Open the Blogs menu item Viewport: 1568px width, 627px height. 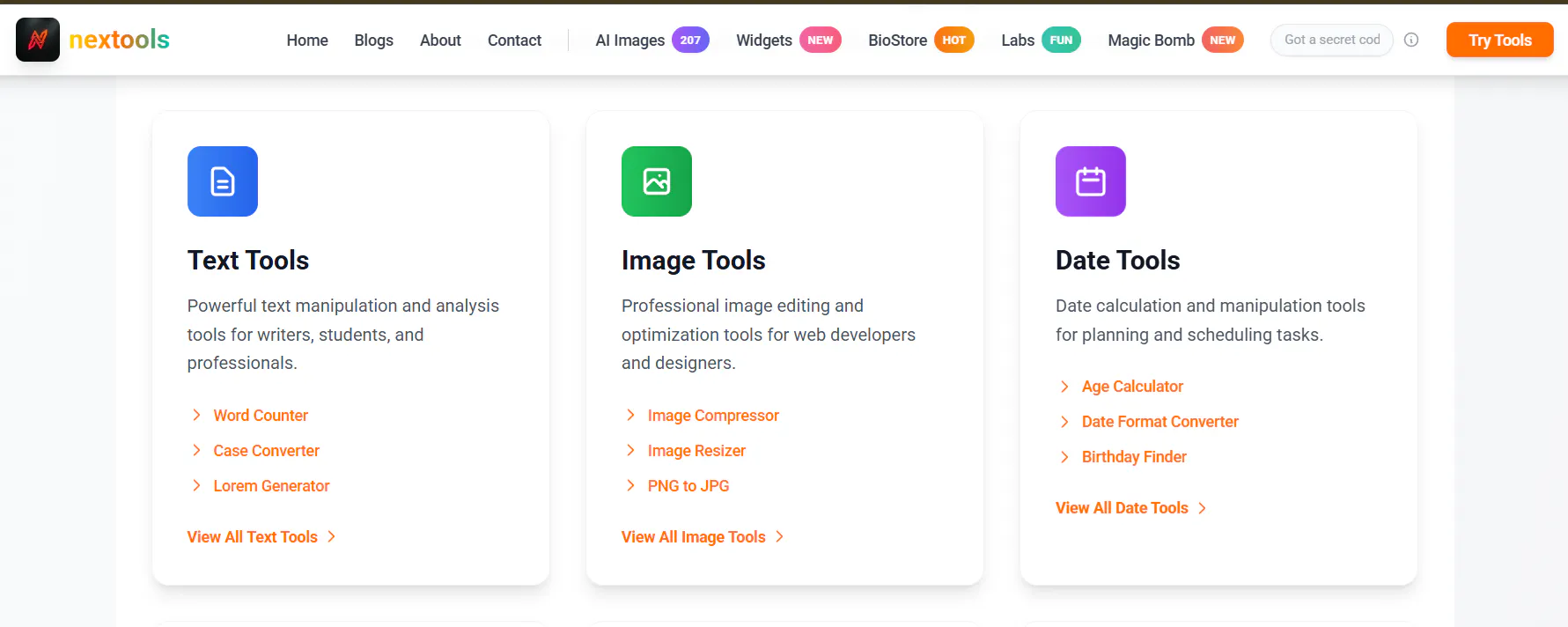pos(374,40)
